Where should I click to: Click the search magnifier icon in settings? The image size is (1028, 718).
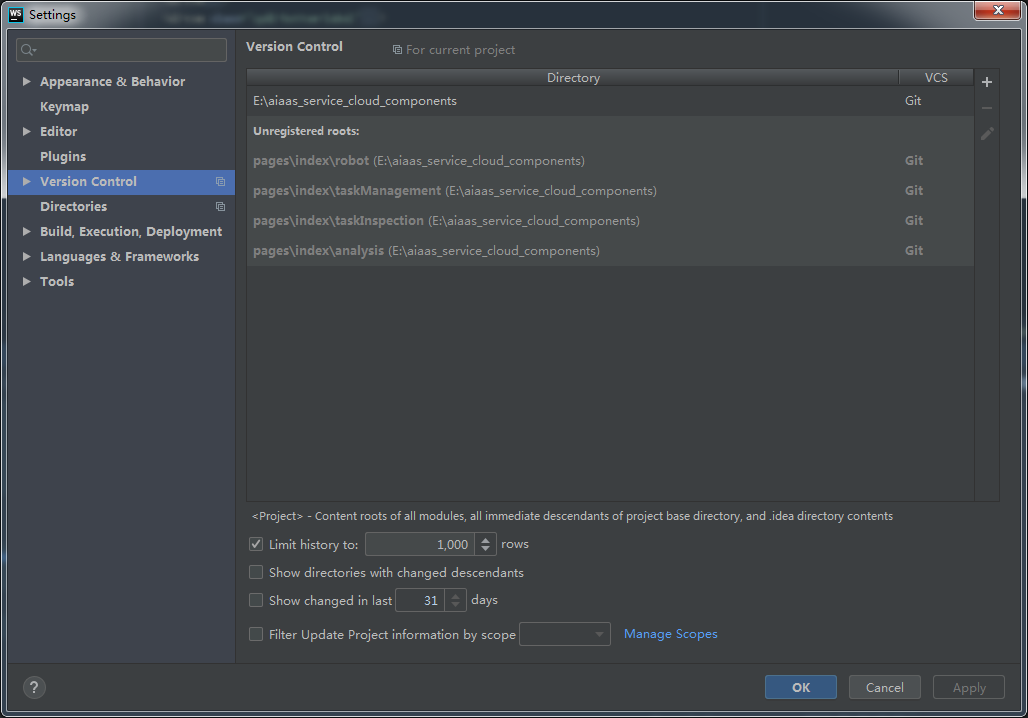[x=28, y=50]
